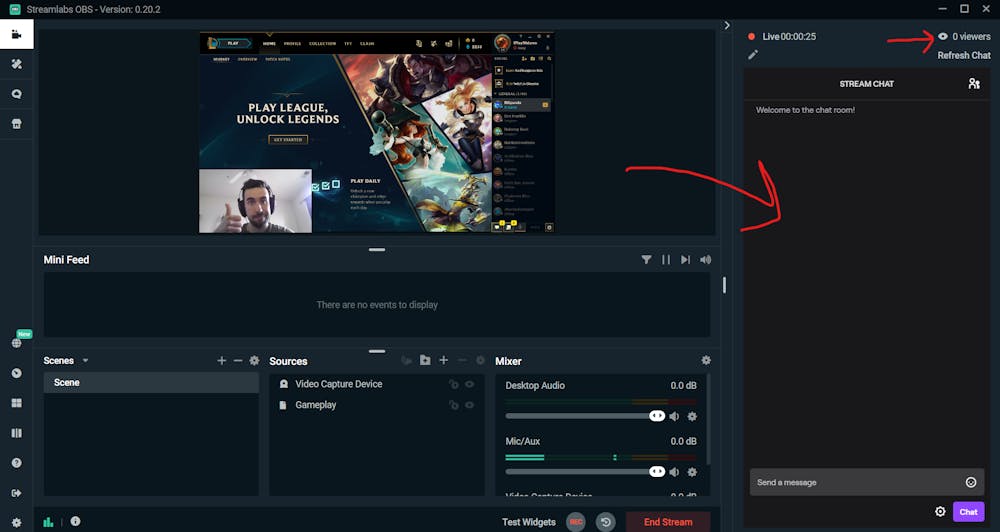1000x532 pixels.
Task: Open the compass icon in the sidebar
Action: point(17,373)
